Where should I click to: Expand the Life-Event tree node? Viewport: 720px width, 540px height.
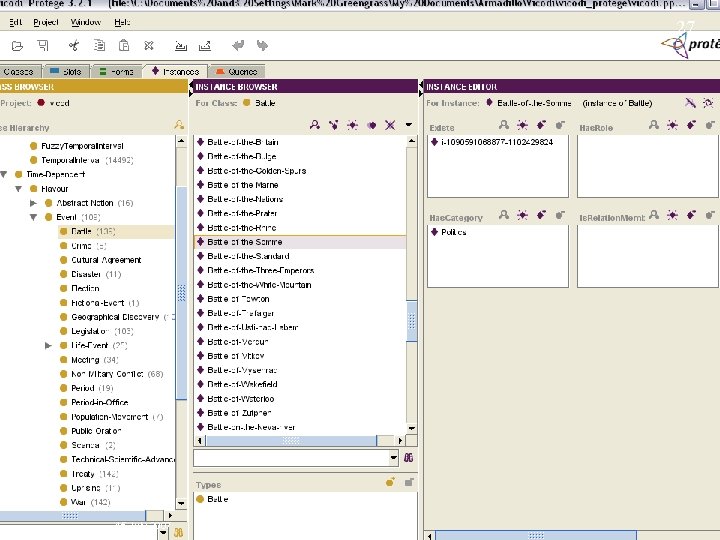[x=48, y=345]
